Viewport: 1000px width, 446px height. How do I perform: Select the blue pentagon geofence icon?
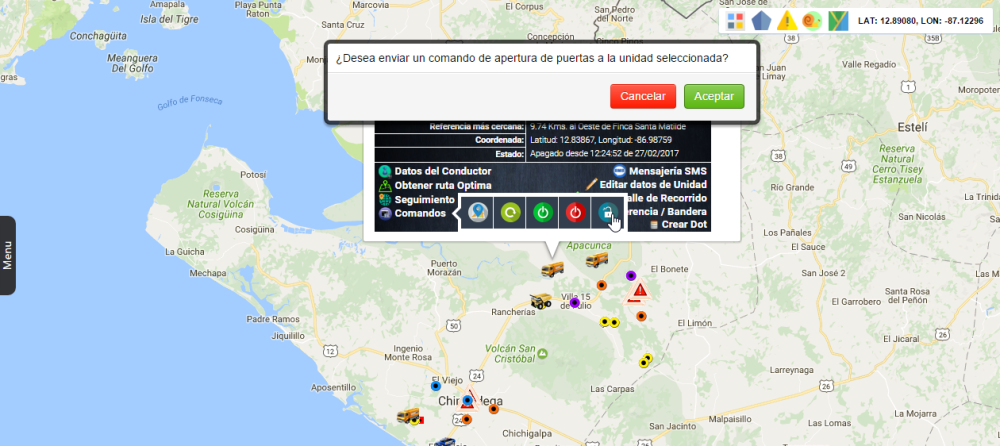point(761,22)
